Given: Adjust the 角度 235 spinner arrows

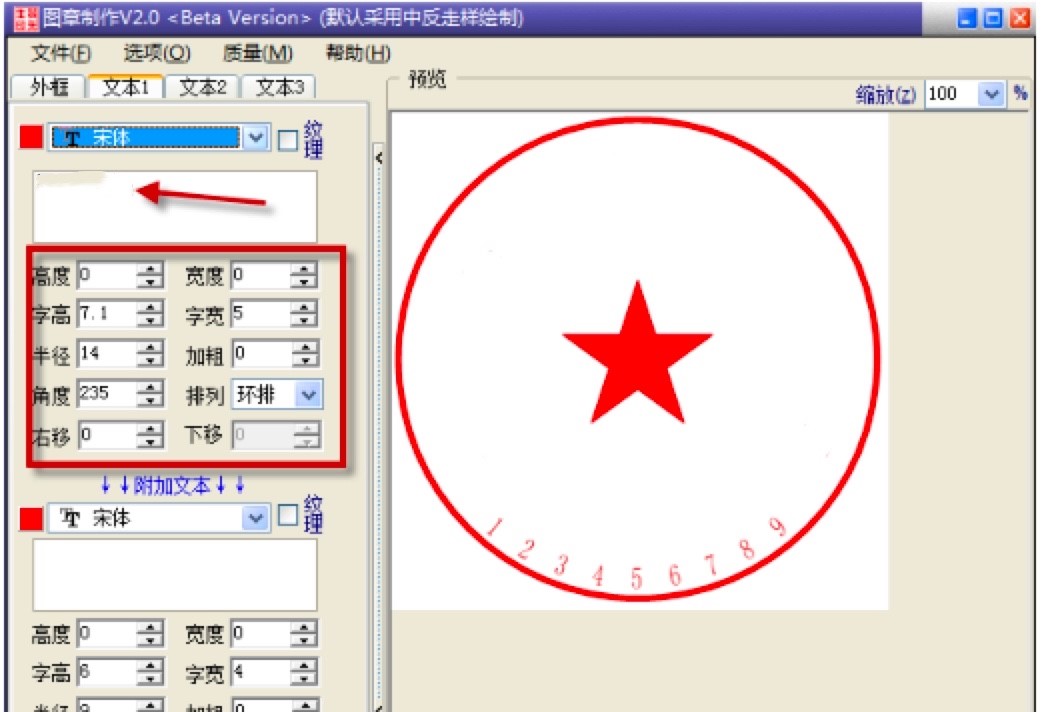Looking at the screenshot, I should click(x=151, y=394).
